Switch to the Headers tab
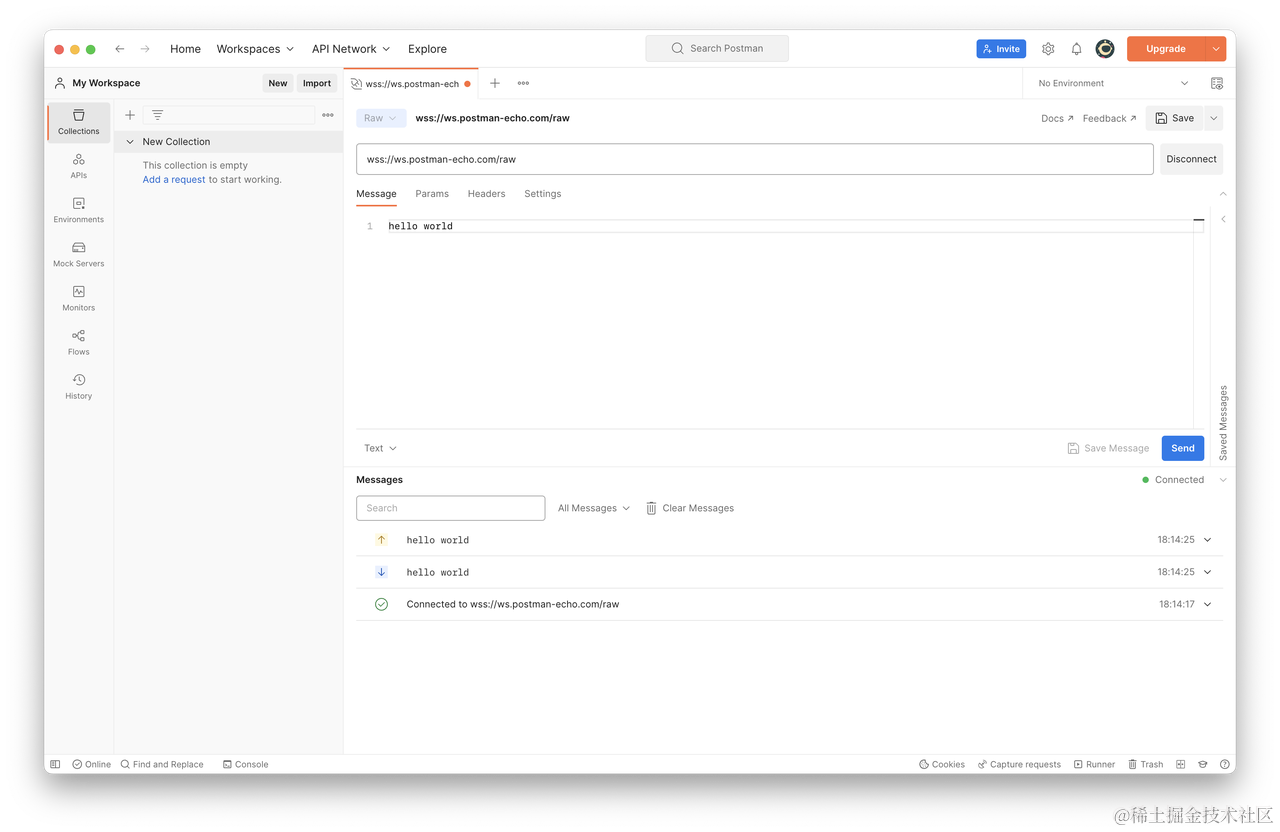This screenshot has height=832, width=1280. click(x=486, y=194)
